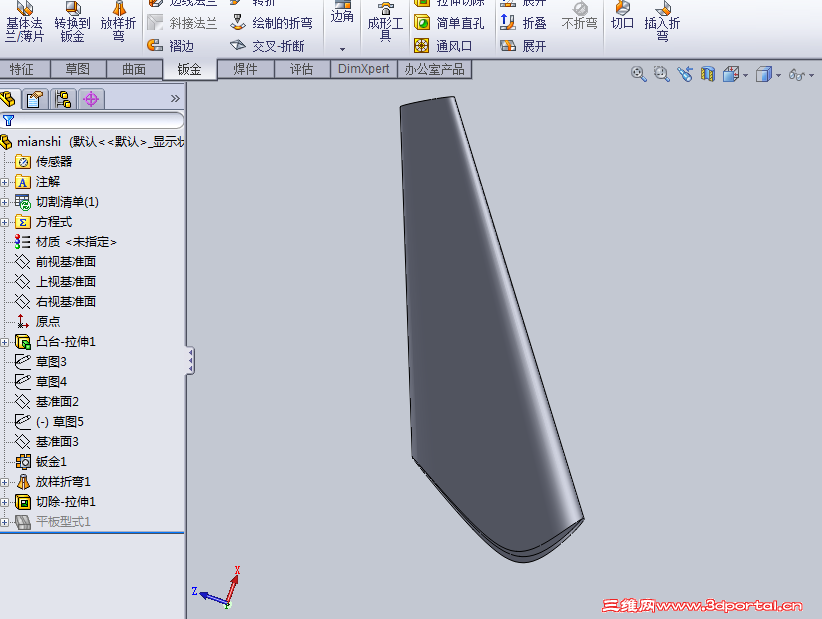The image size is (822, 619).
Task: Switch to the 钣金 (Sheet Metal) tab
Action: tap(190, 69)
